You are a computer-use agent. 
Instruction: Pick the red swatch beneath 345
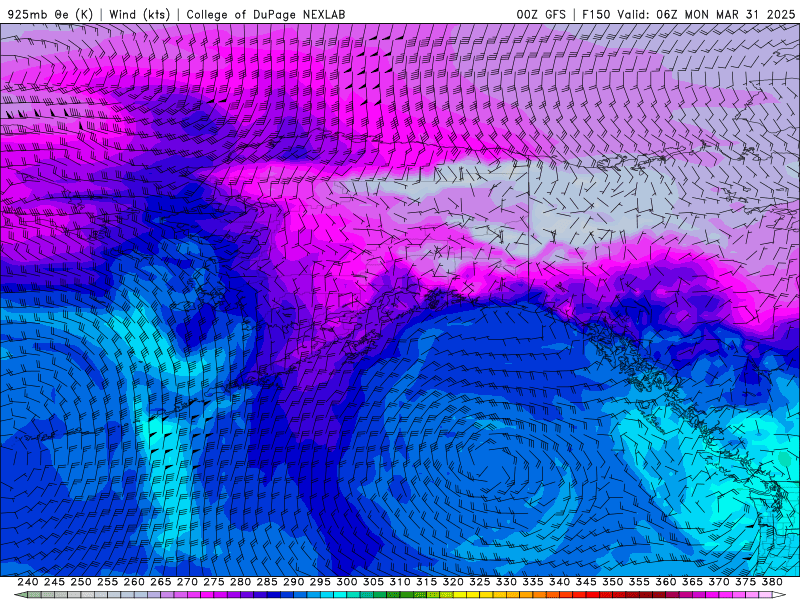(x=592, y=595)
